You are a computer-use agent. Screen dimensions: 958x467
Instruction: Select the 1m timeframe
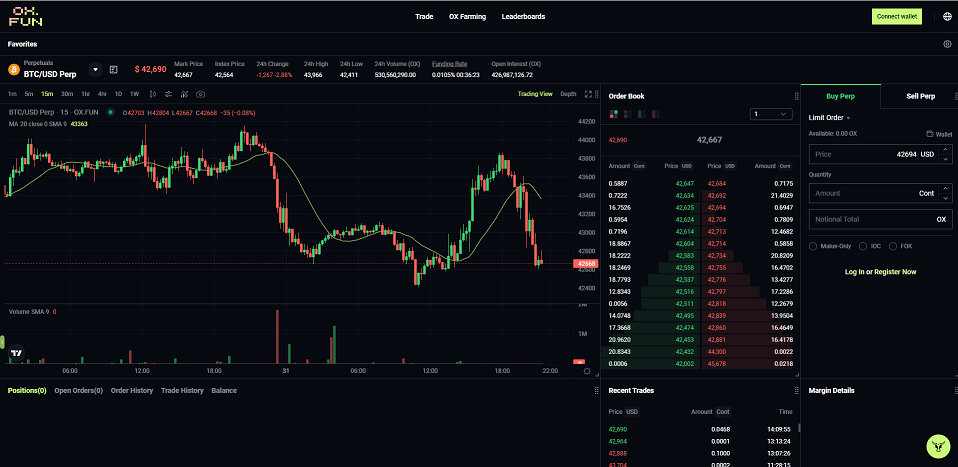pyautogui.click(x=13, y=94)
